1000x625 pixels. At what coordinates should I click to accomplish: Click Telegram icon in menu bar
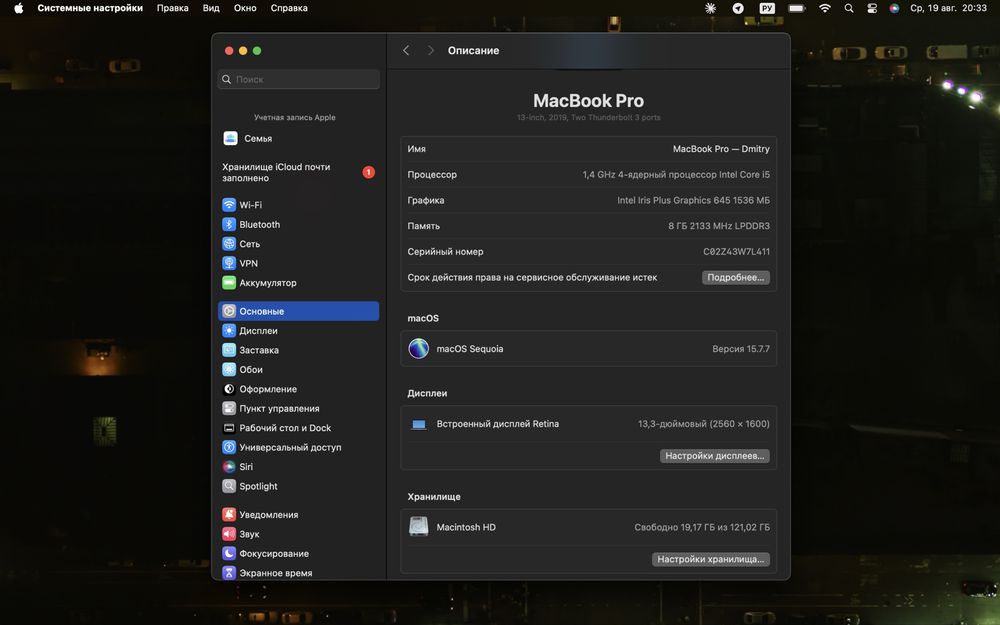[x=738, y=8]
